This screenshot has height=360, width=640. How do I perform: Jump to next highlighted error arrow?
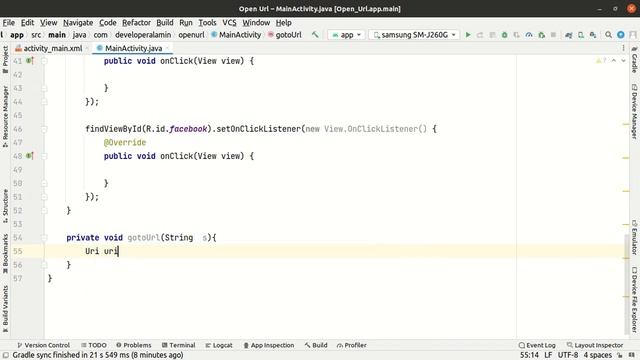pos(623,61)
